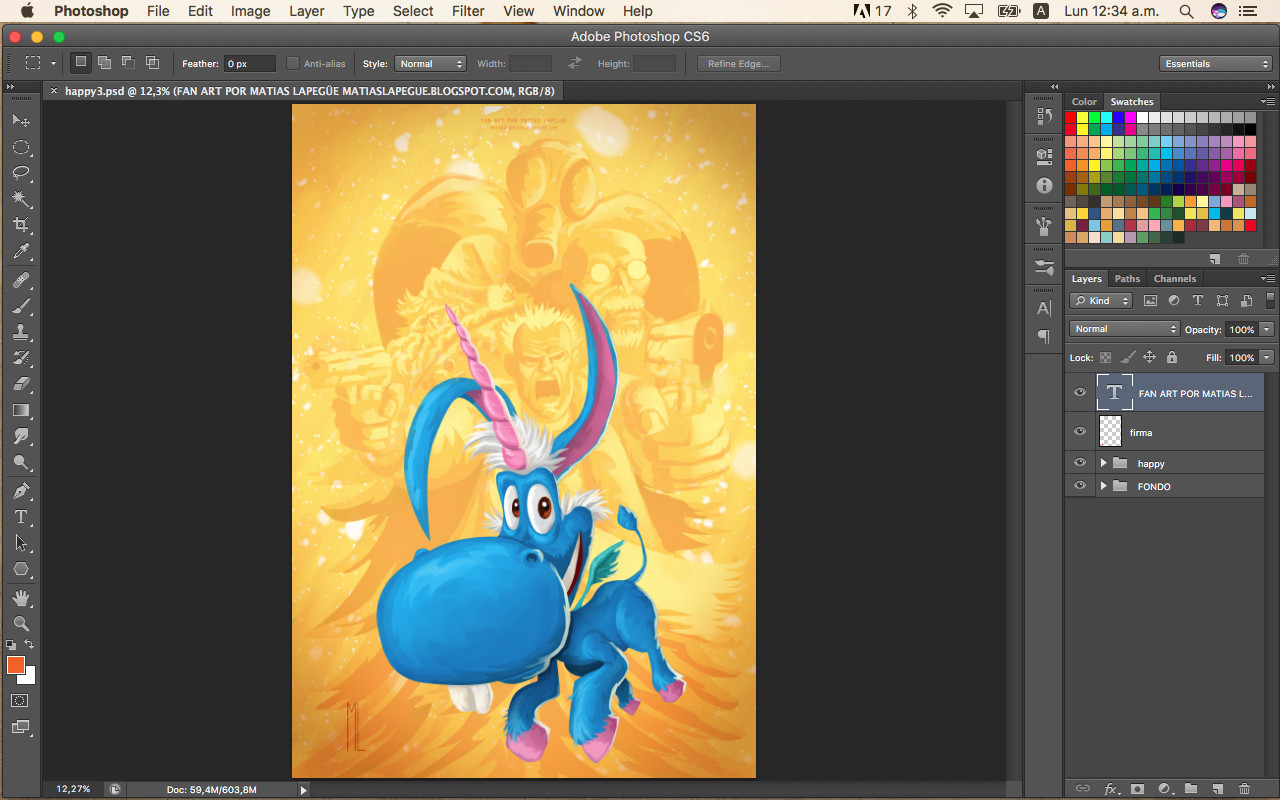Image resolution: width=1280 pixels, height=800 pixels.
Task: Hide the FONDO group visibility
Action: click(1080, 486)
